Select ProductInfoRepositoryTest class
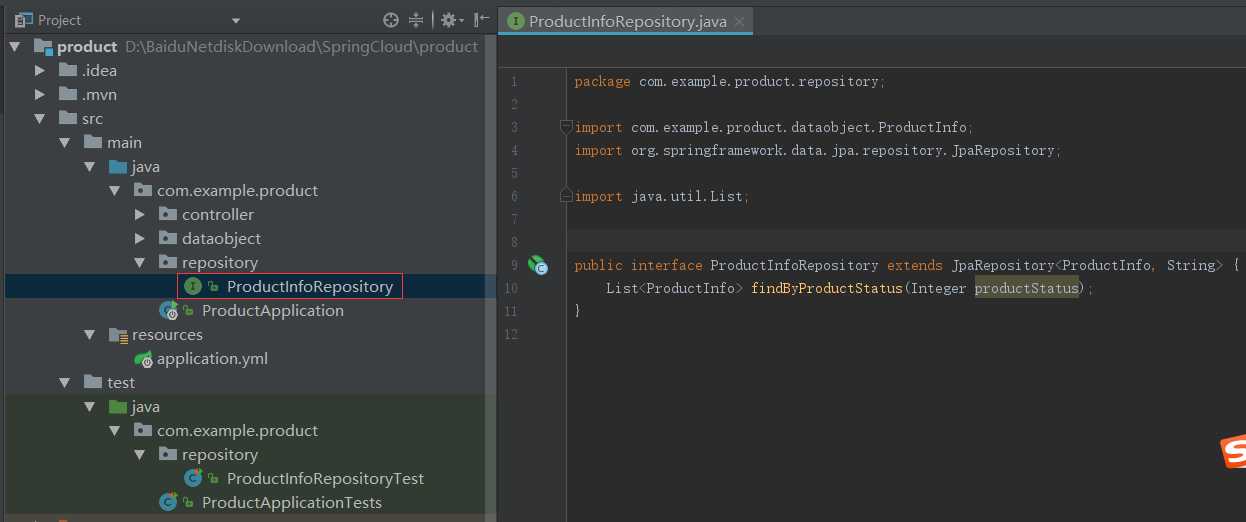 (x=325, y=478)
